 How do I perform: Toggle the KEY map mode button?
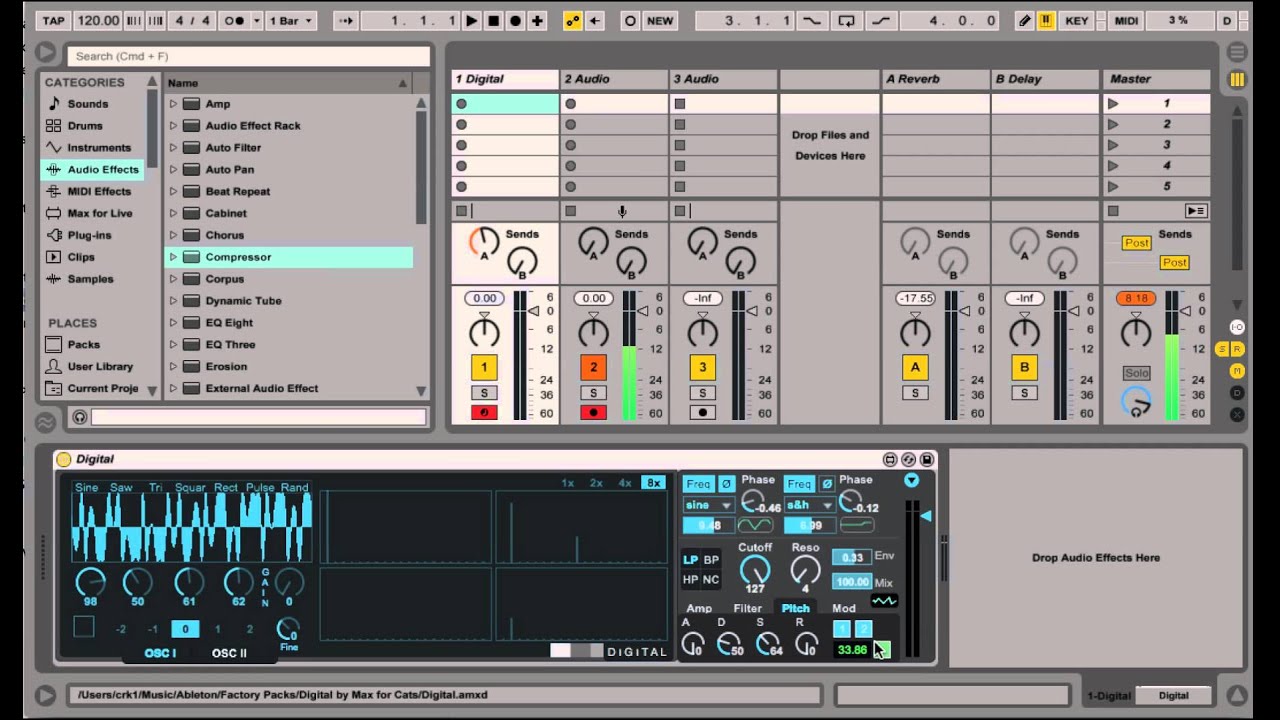(1077, 20)
